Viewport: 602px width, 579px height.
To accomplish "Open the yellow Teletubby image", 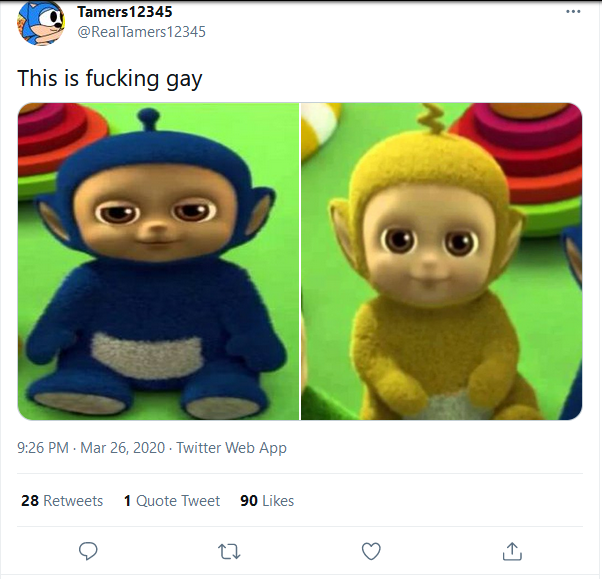I will point(442,262).
